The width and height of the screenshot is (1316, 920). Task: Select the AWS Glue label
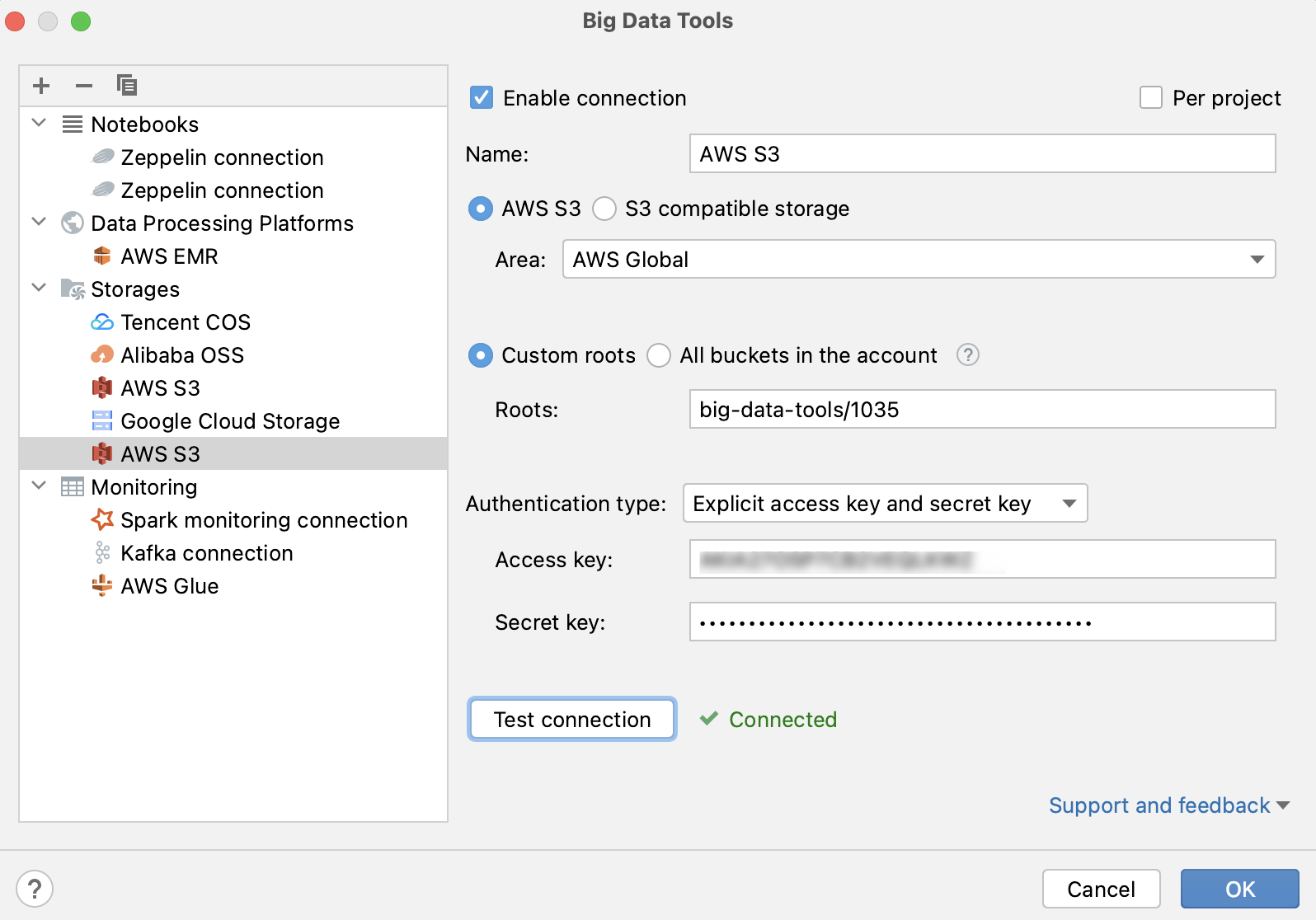pos(170,586)
